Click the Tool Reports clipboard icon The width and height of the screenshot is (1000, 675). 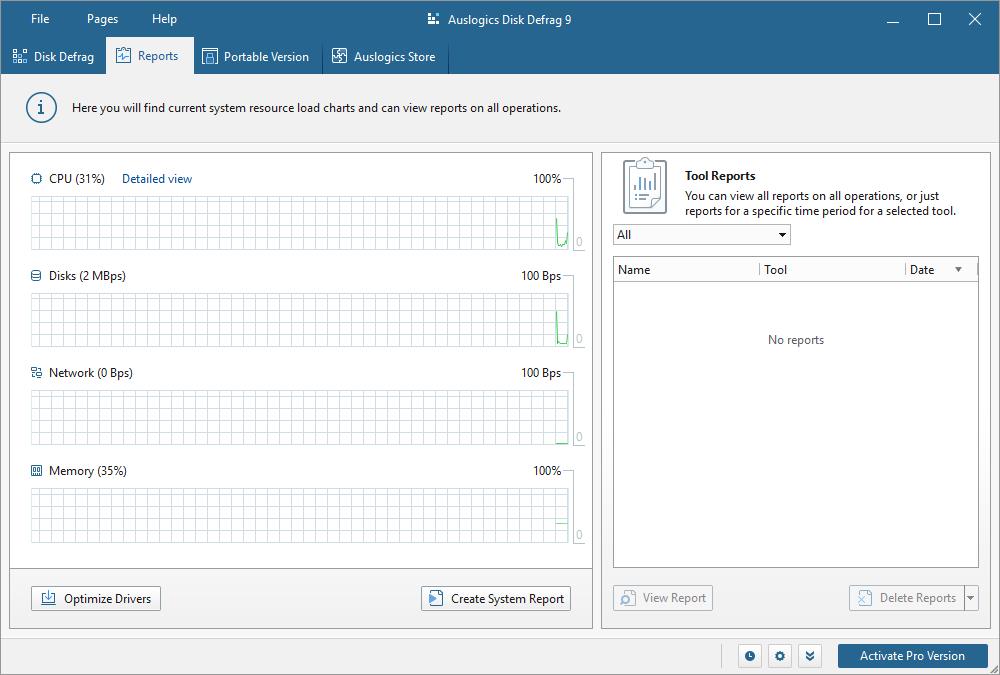645,185
